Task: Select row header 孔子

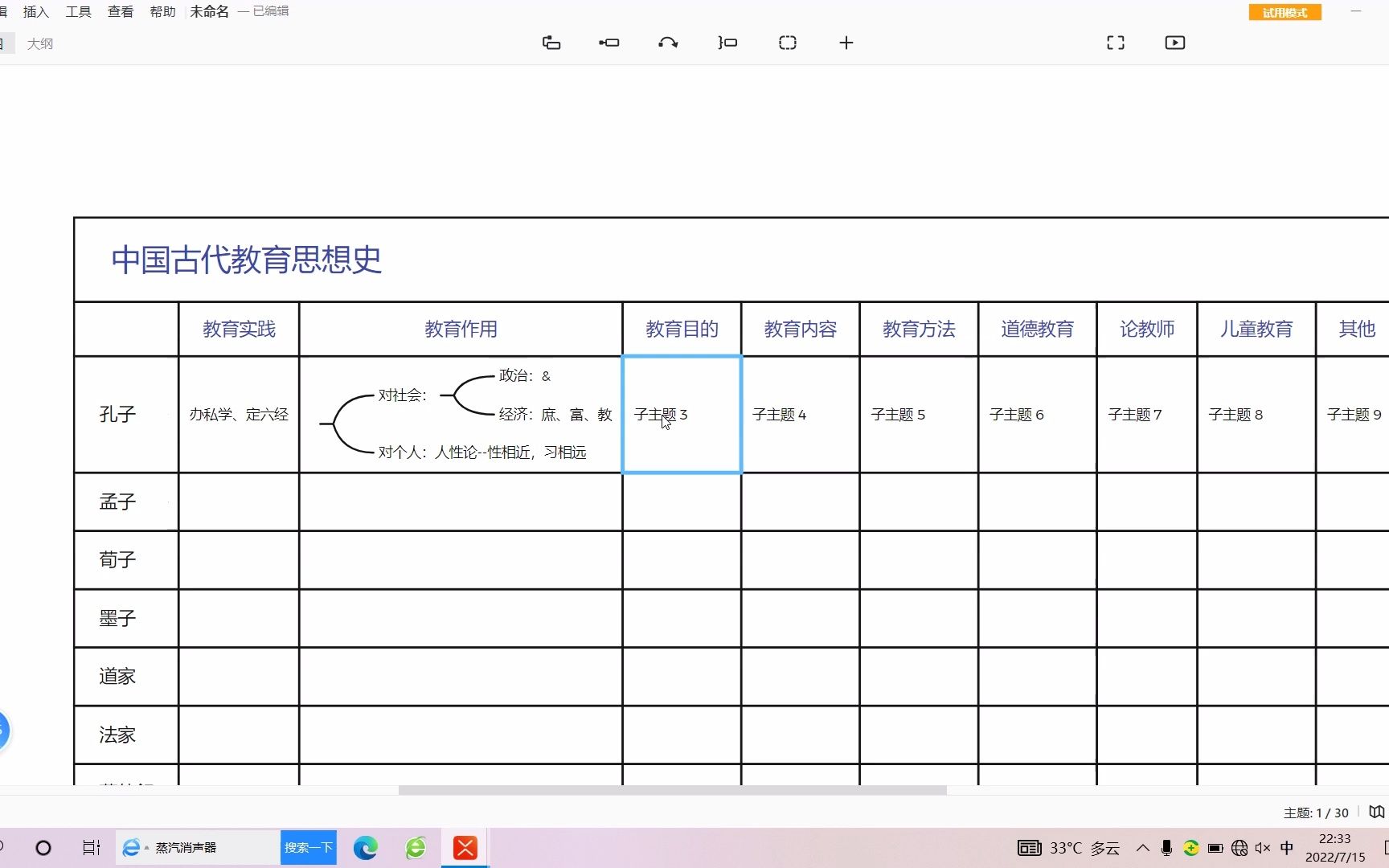Action: click(x=117, y=414)
